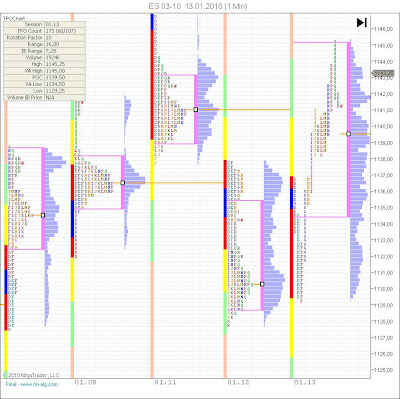Click the 1146,00 price axis label
This screenshot has width=400, height=399.
(383, 29)
